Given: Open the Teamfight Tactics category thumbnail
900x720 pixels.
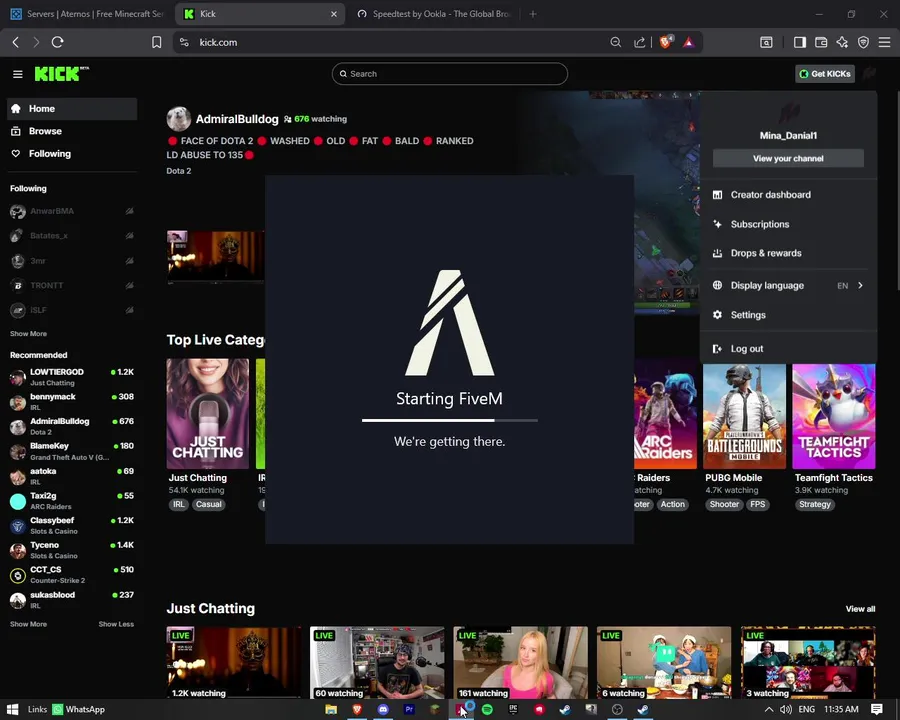Looking at the screenshot, I should 834,416.
